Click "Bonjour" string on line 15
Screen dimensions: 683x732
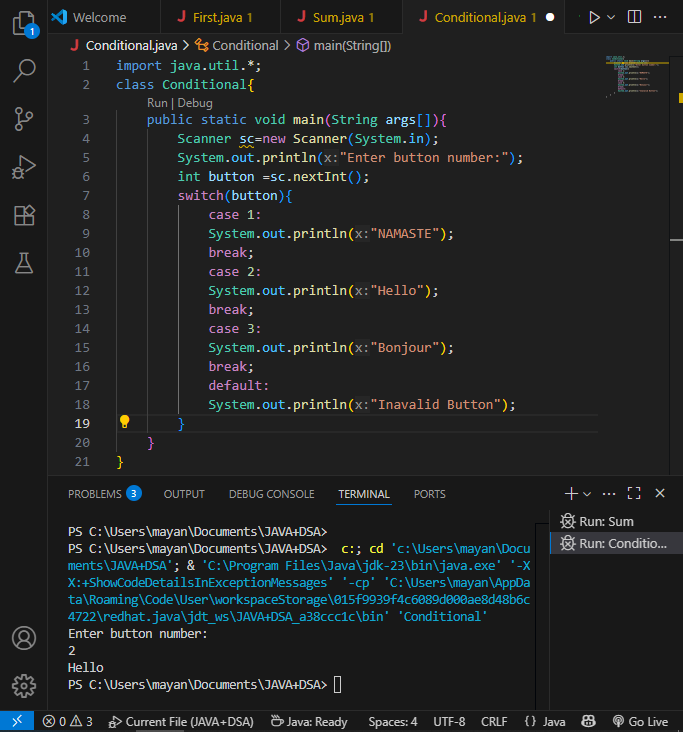pyautogui.click(x=405, y=347)
